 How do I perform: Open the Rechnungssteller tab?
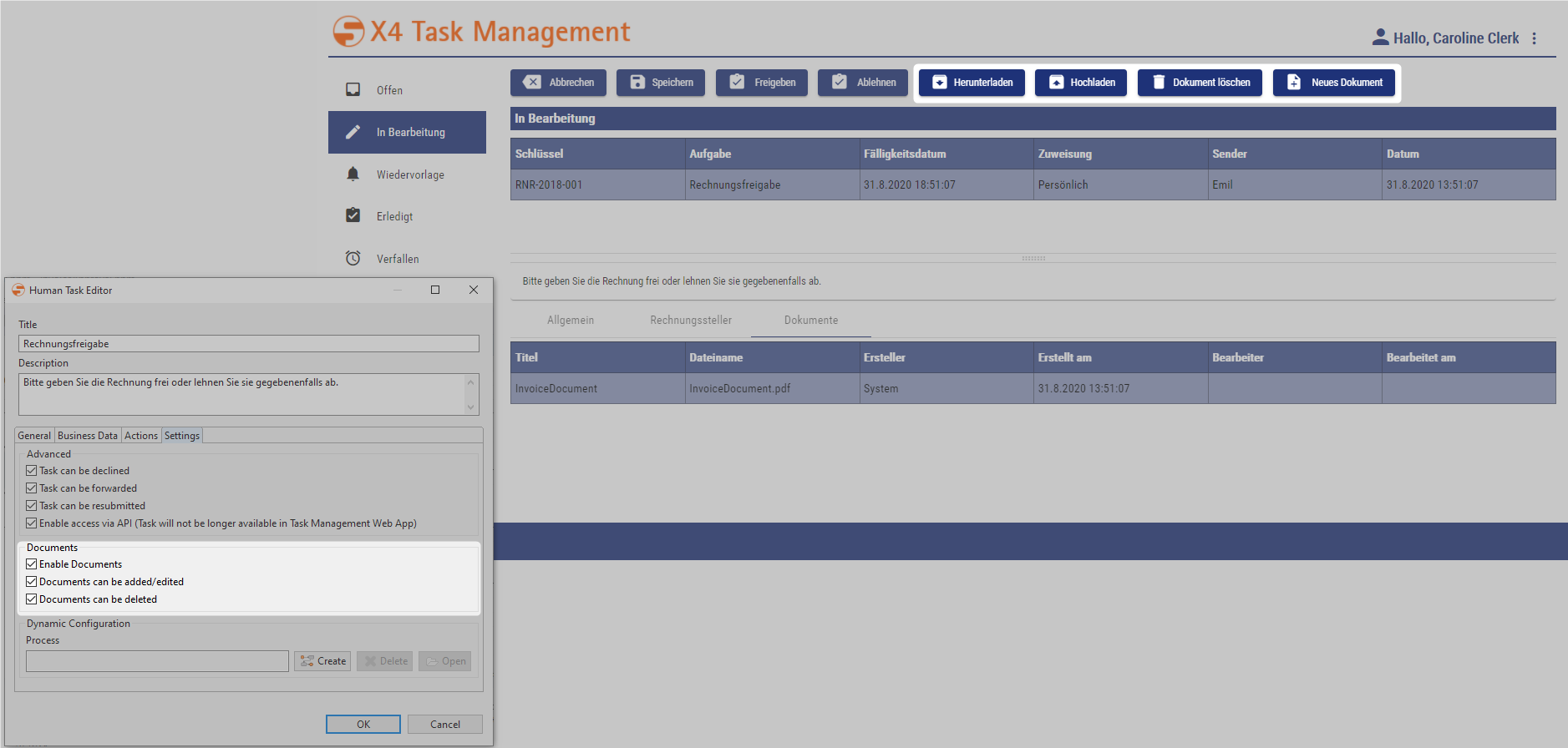[690, 320]
